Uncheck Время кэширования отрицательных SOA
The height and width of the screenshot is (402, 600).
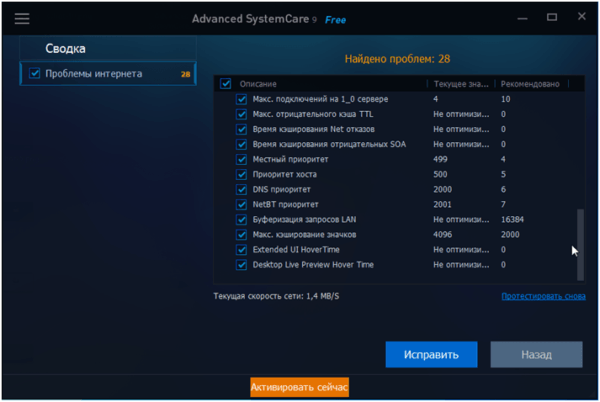tap(241, 144)
